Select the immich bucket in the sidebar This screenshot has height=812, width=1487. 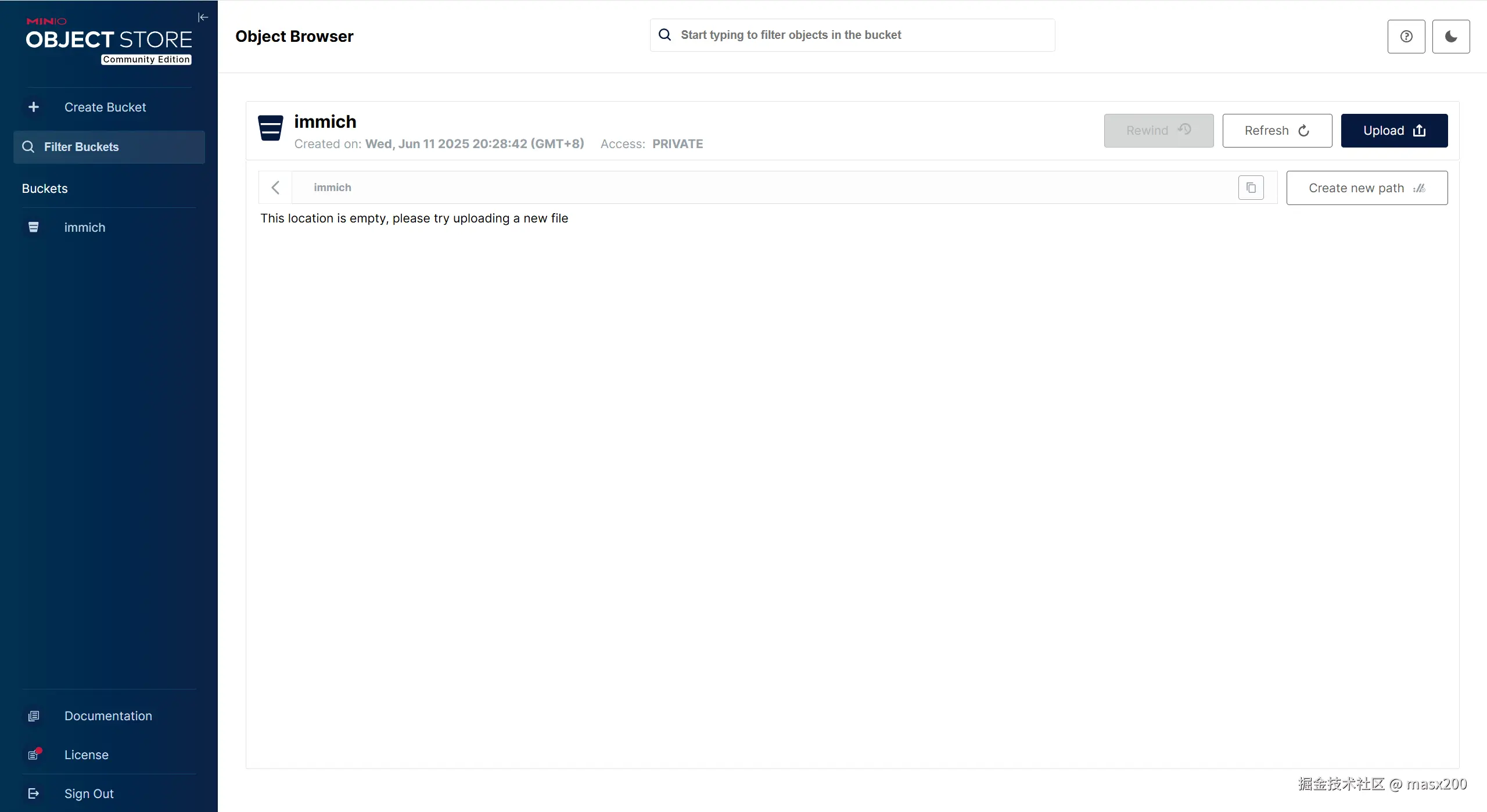(85, 228)
